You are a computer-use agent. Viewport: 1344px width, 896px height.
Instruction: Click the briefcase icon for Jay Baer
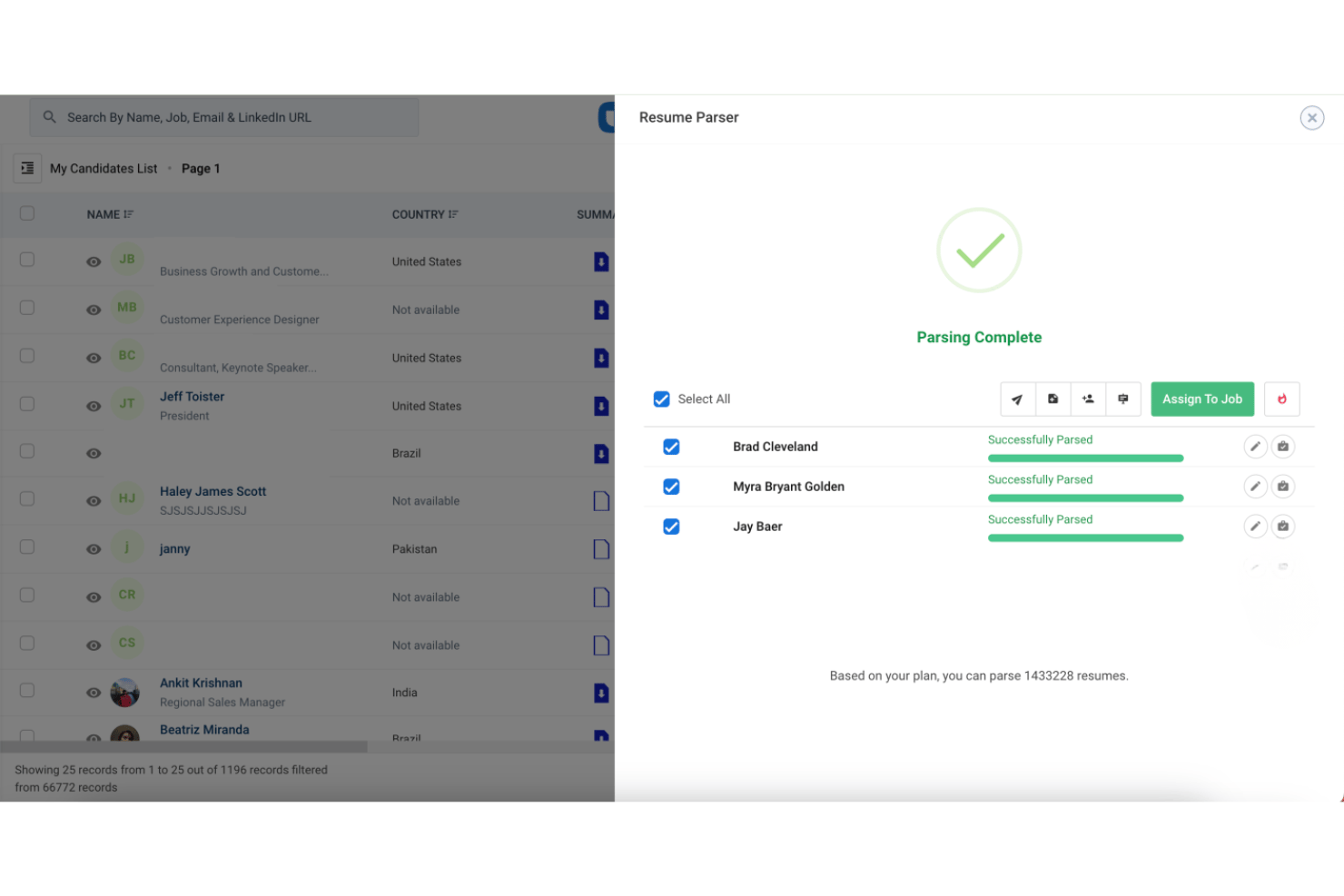click(1283, 527)
